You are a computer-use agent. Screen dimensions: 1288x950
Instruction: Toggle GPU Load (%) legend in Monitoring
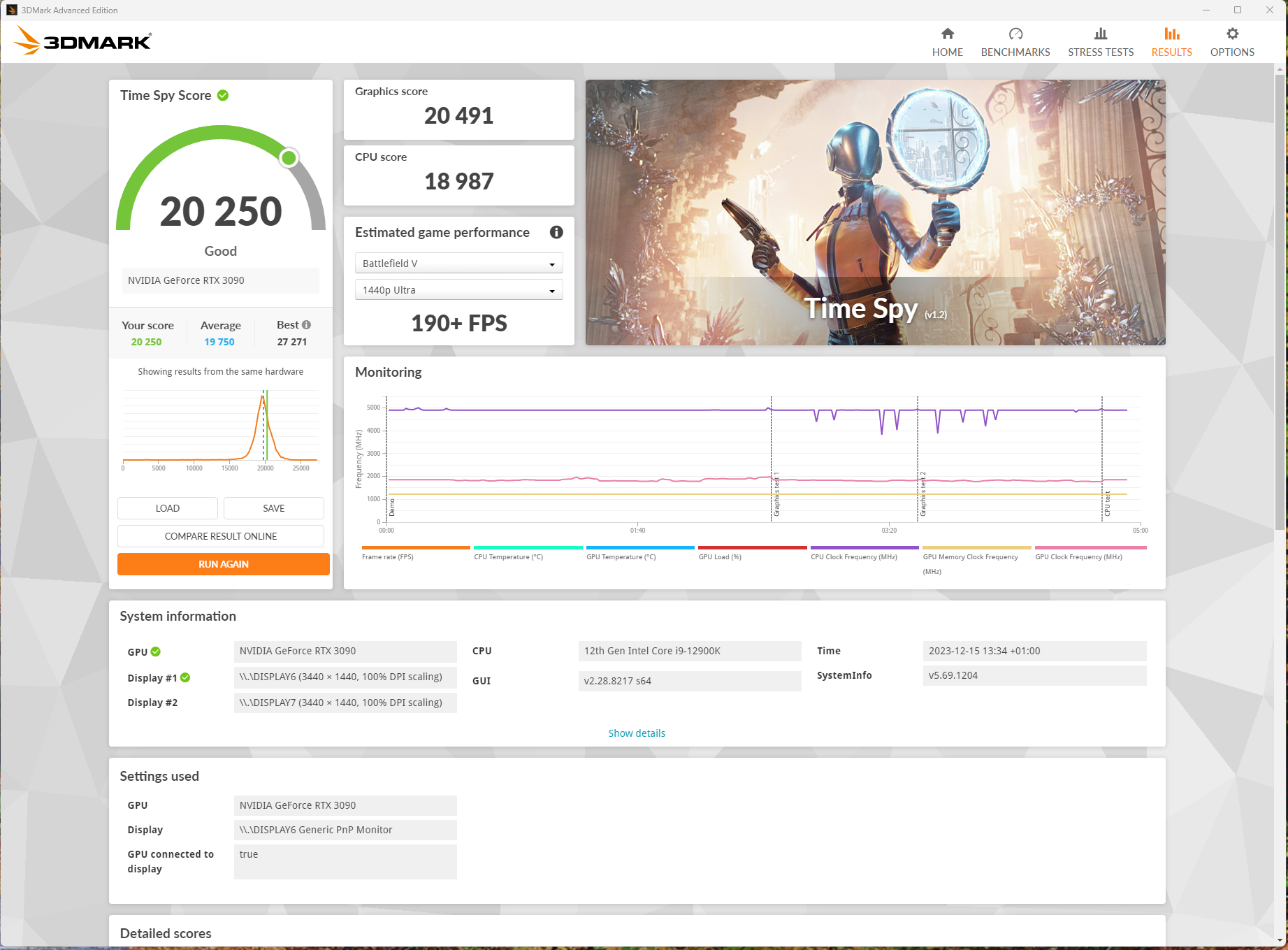[x=752, y=553]
